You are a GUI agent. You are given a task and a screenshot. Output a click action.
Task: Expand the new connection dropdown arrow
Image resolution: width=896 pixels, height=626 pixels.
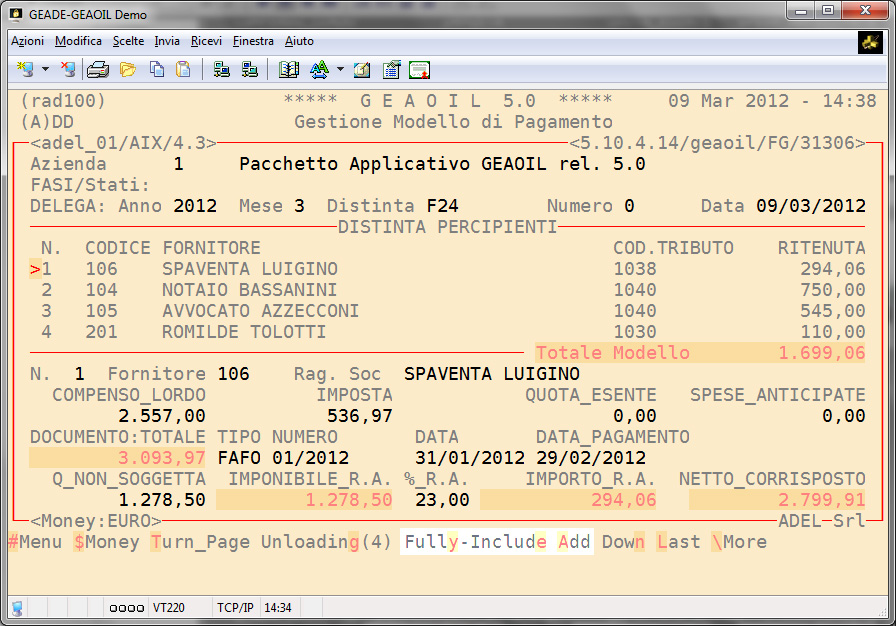coord(45,70)
